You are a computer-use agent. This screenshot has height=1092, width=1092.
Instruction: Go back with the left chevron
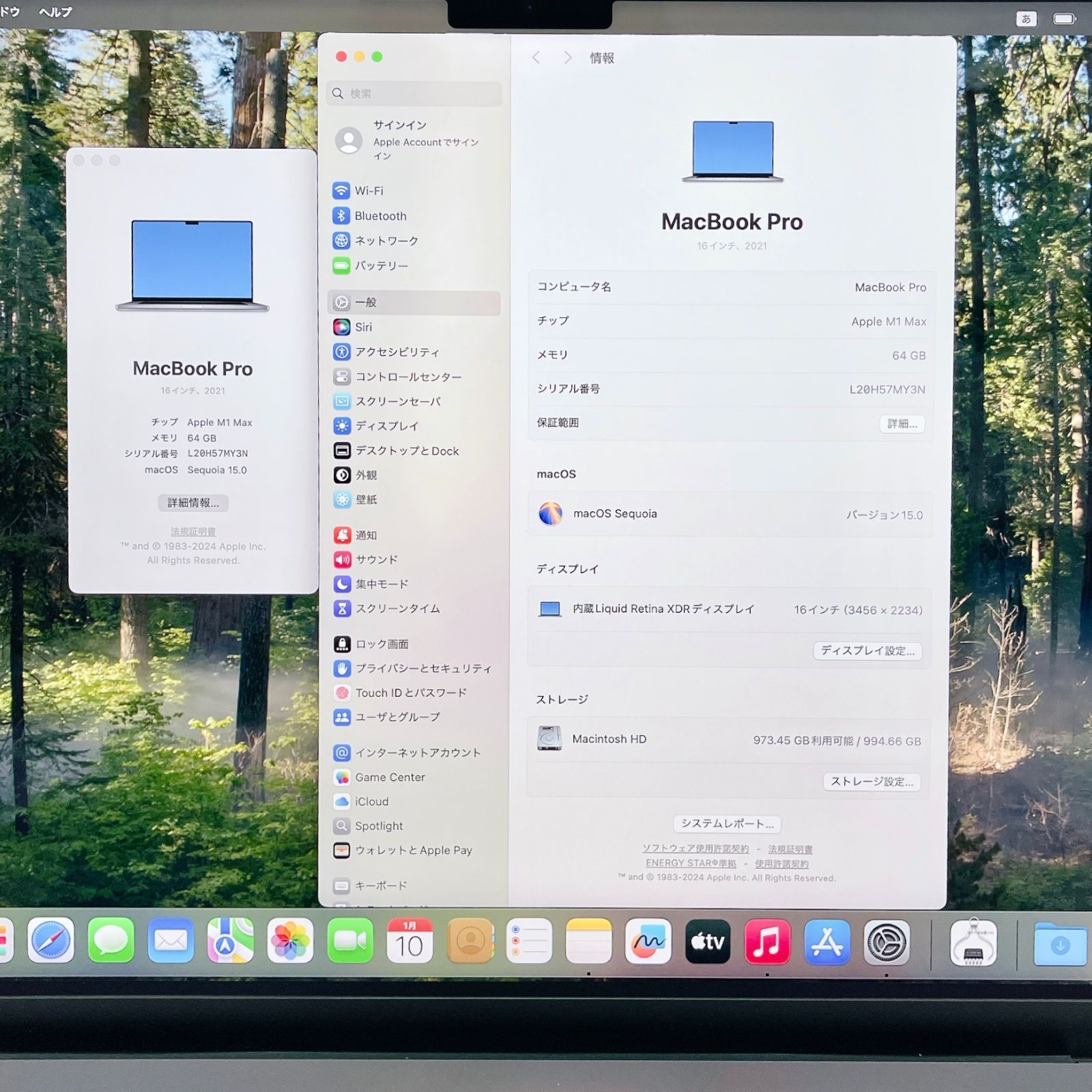[536, 57]
